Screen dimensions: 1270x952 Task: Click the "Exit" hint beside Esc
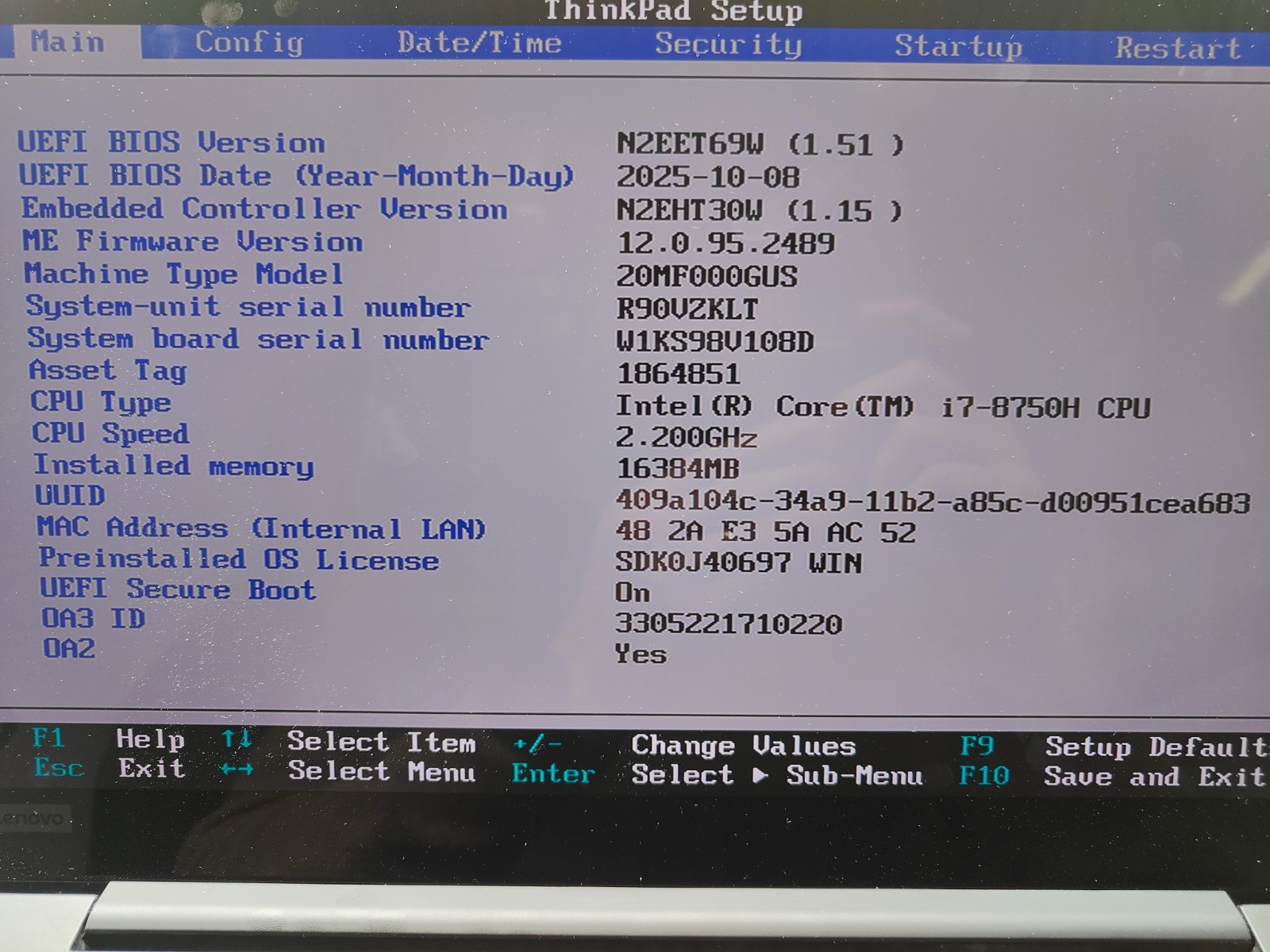[x=152, y=768]
